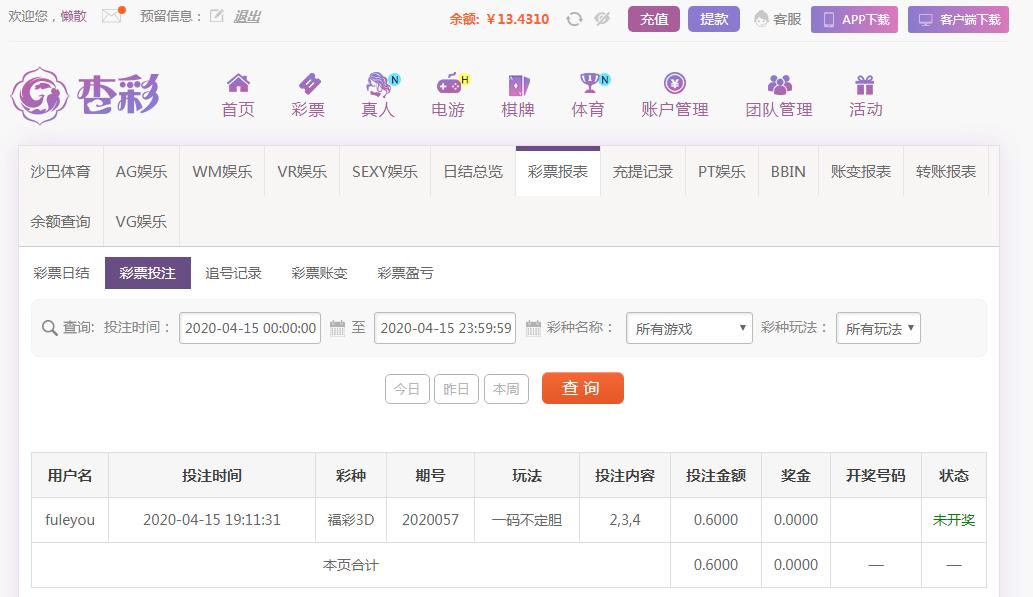Click the 一码不定胆 play type cell
1033x597 pixels.
(527, 520)
